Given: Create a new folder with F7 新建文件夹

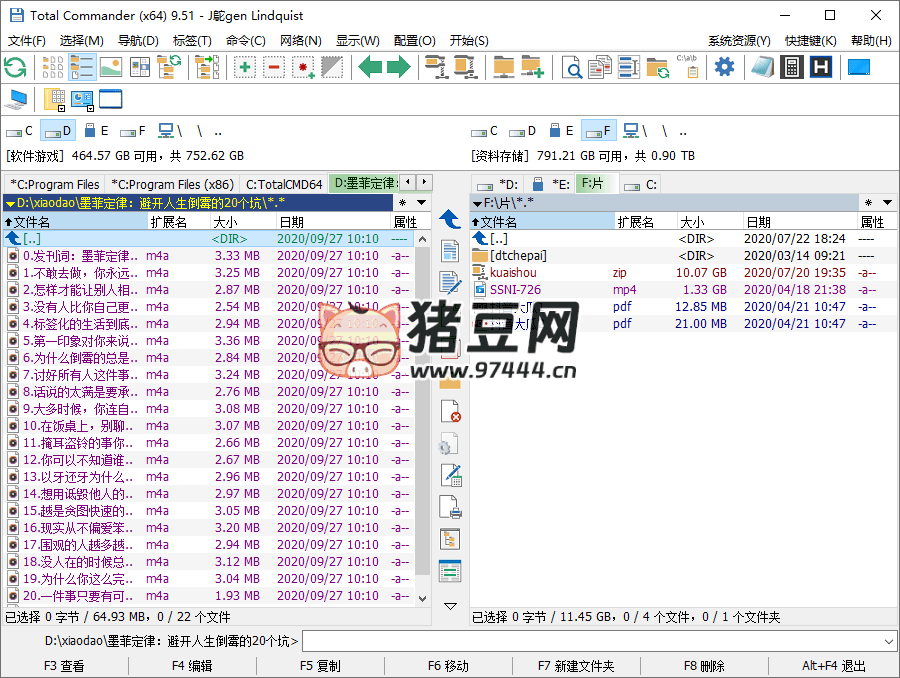Looking at the screenshot, I should tap(575, 665).
